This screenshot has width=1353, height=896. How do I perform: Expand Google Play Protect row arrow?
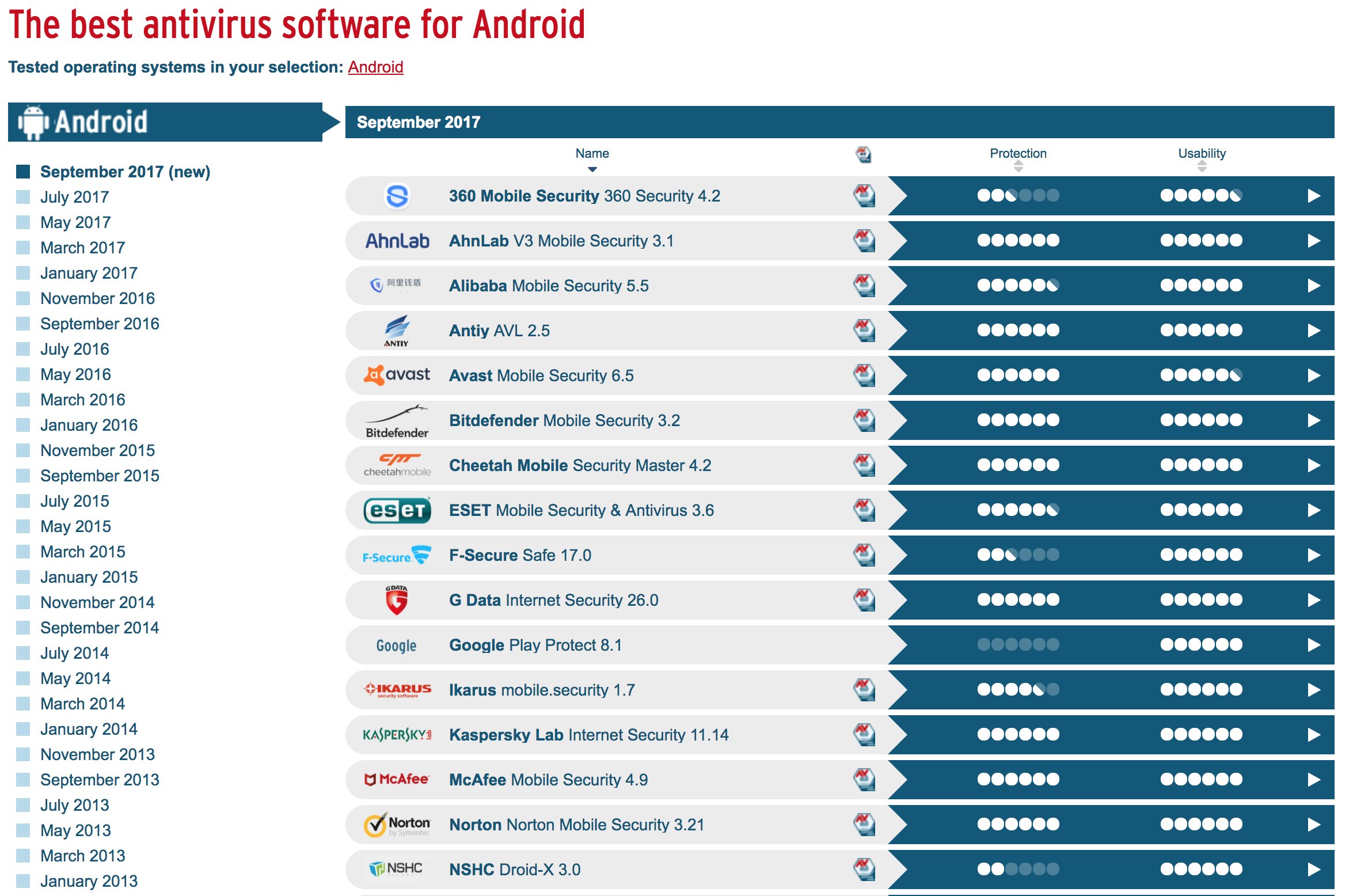[x=1313, y=645]
